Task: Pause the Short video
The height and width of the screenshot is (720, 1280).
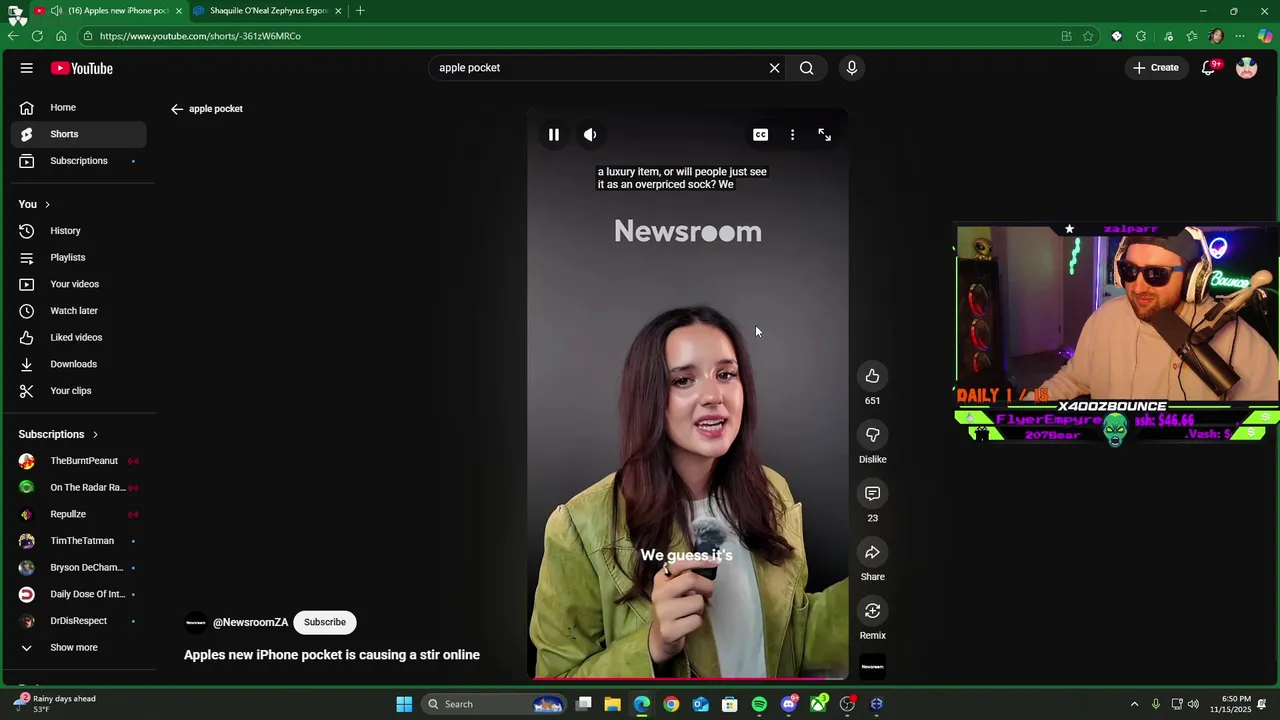Action: 553,135
